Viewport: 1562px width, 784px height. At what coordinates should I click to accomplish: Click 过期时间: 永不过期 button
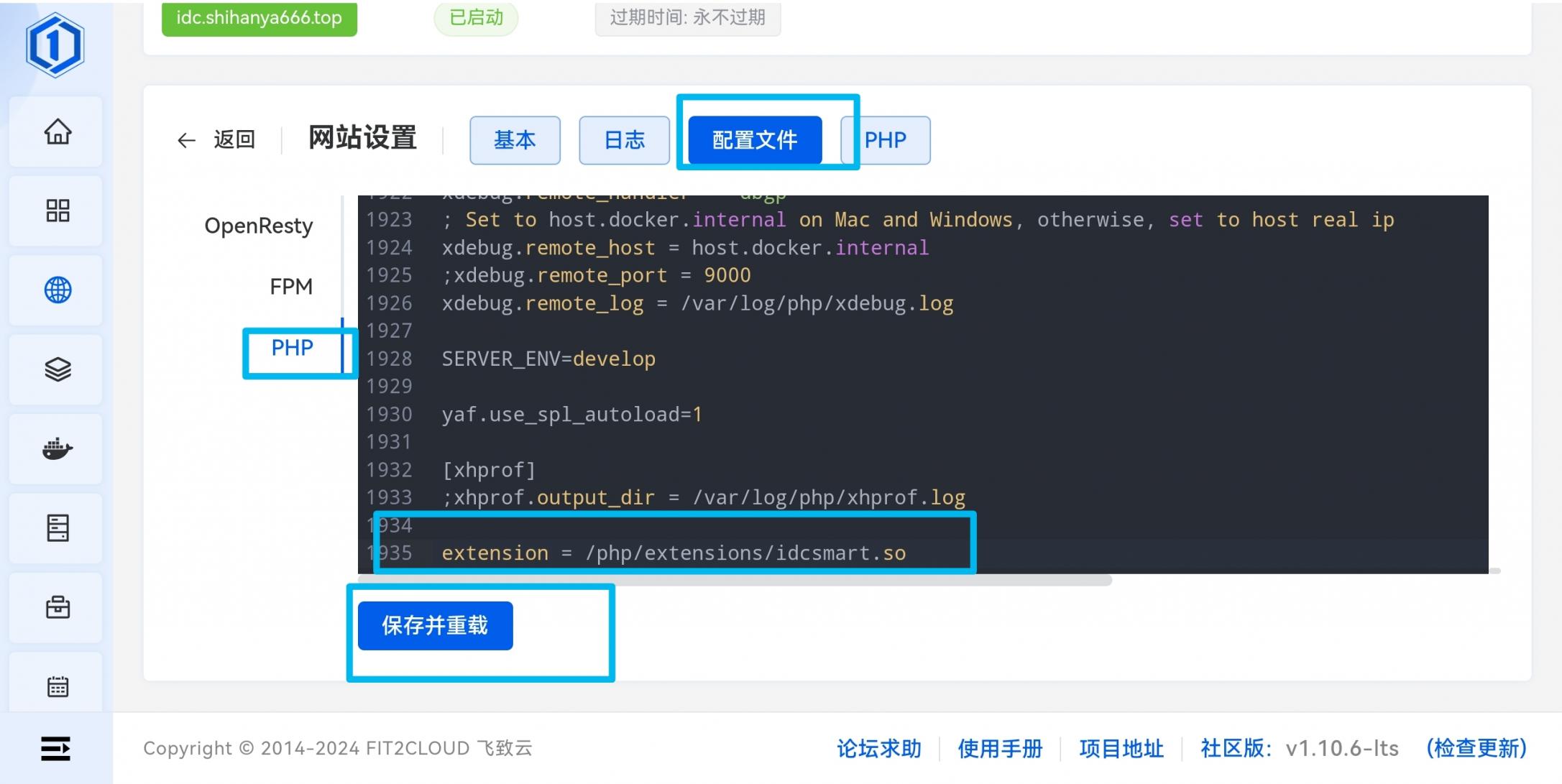pos(688,17)
